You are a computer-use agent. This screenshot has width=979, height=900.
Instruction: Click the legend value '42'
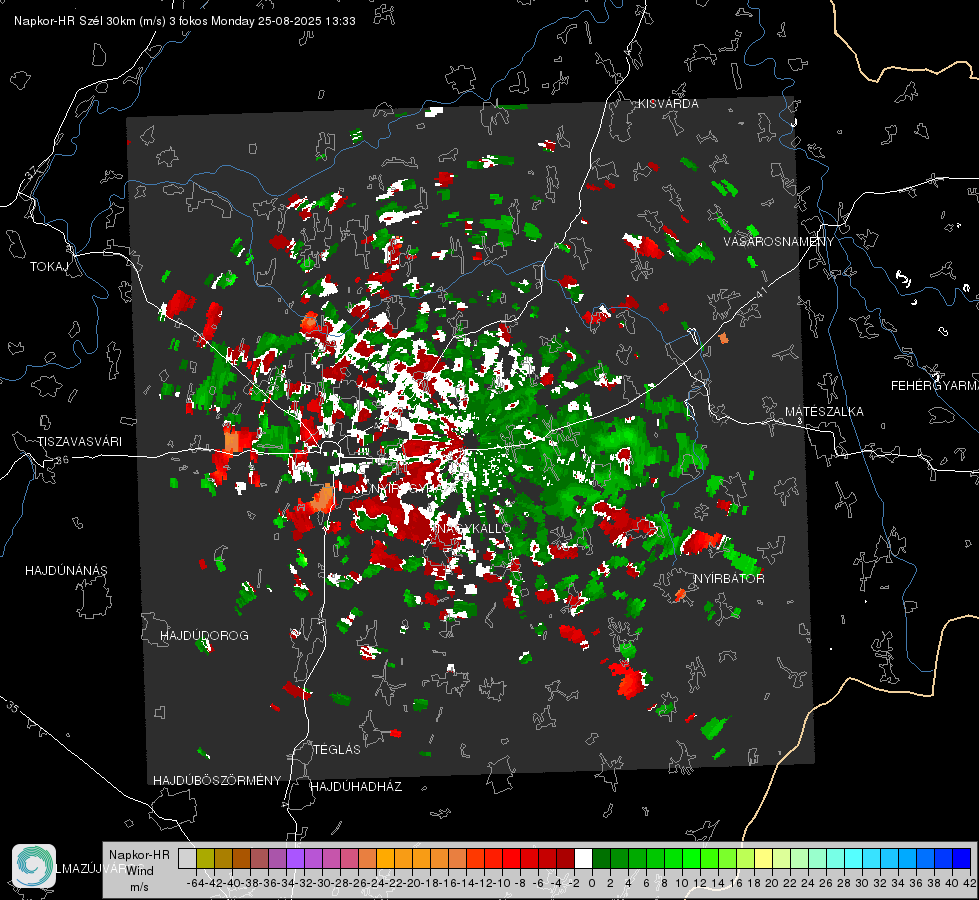[x=970, y=883]
